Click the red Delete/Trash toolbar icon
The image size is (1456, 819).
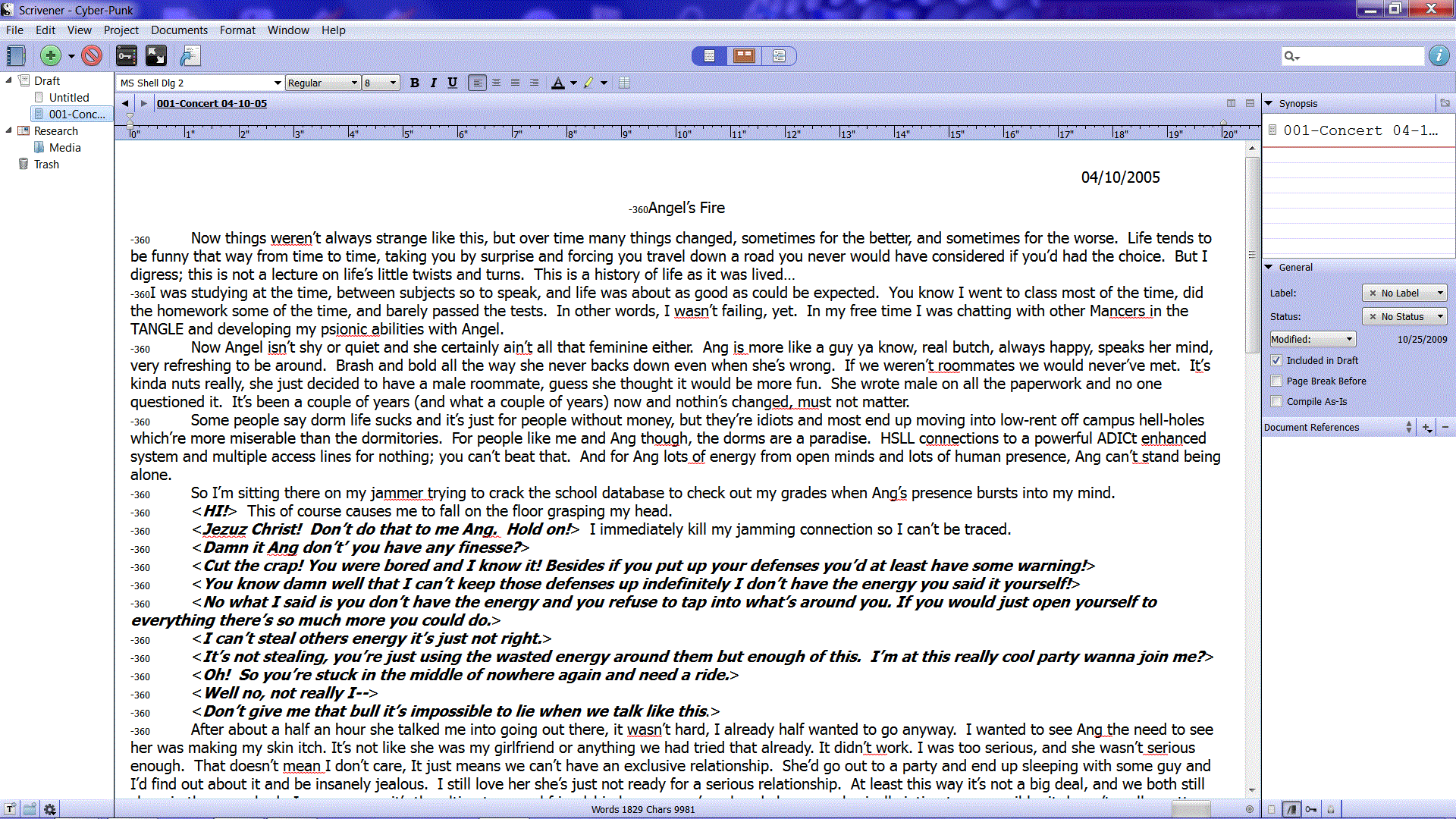(x=92, y=55)
